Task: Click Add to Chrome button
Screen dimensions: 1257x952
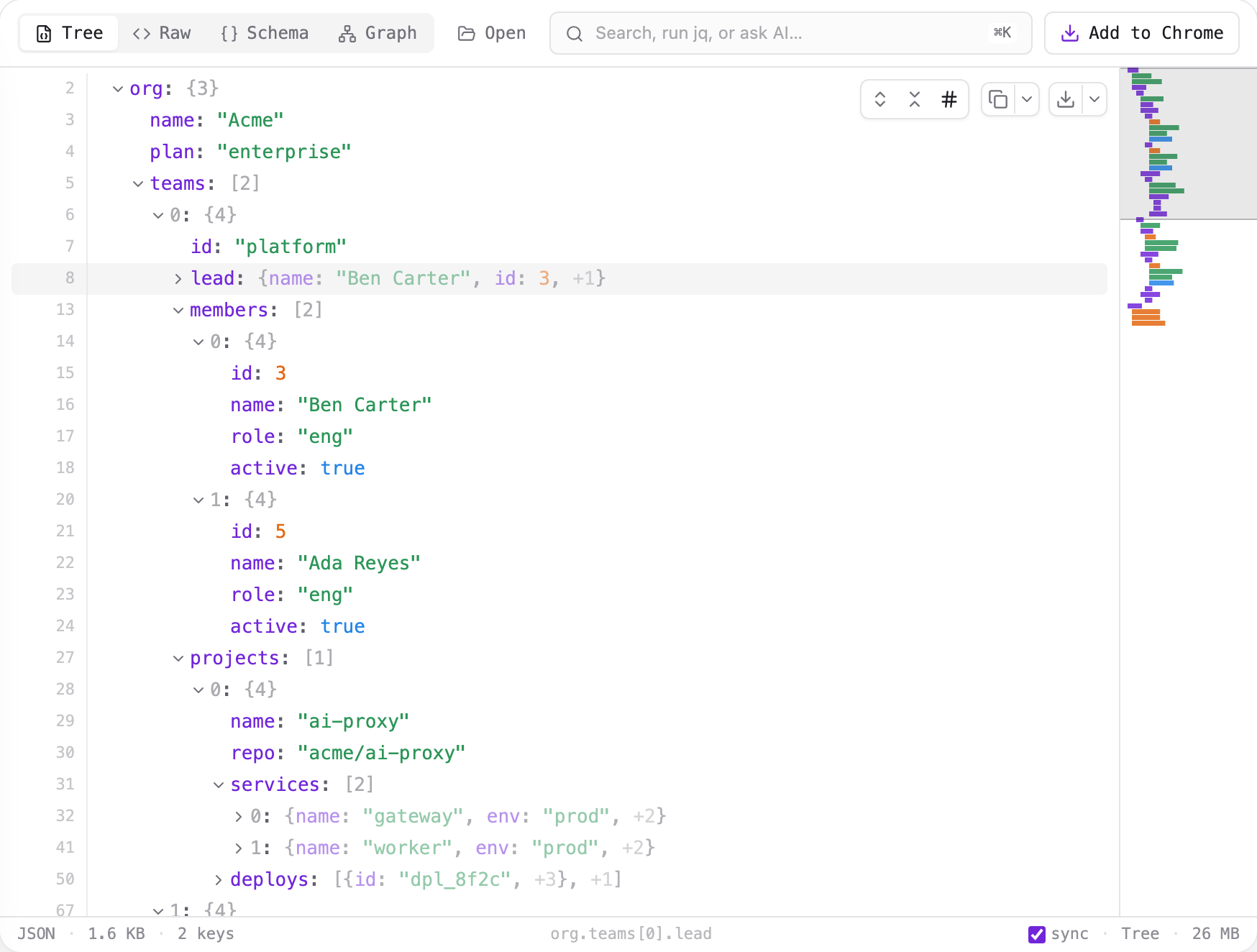Action: [1141, 33]
